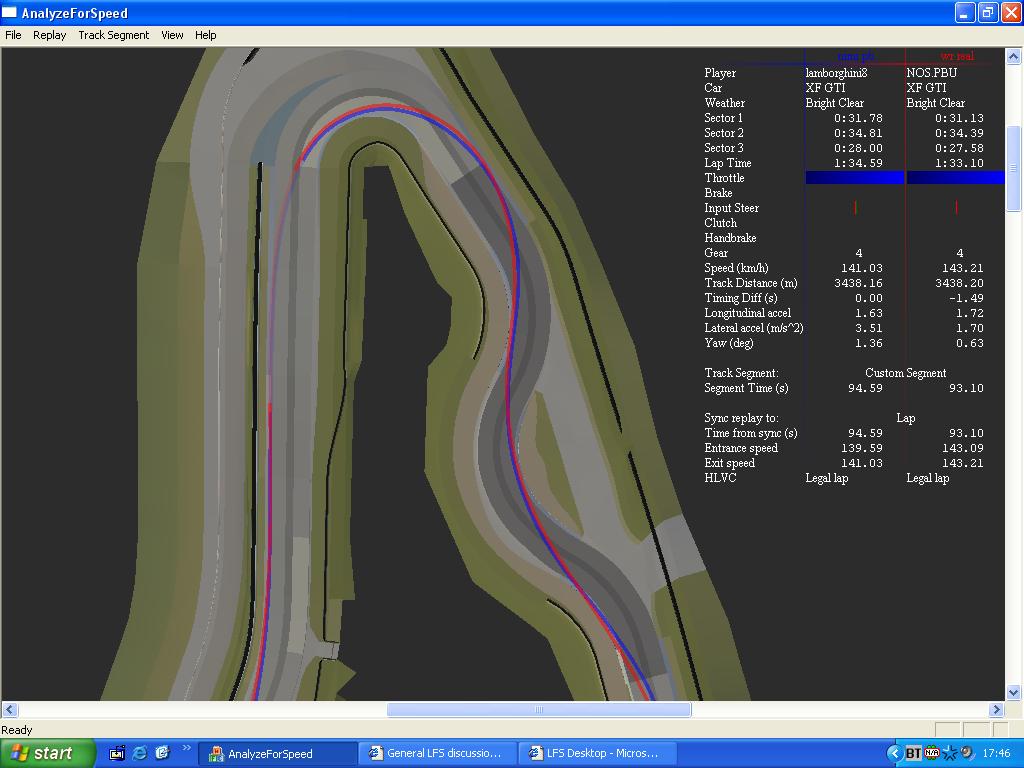1024x768 pixels.
Task: Click the Ready status bar text
Action: 16,730
